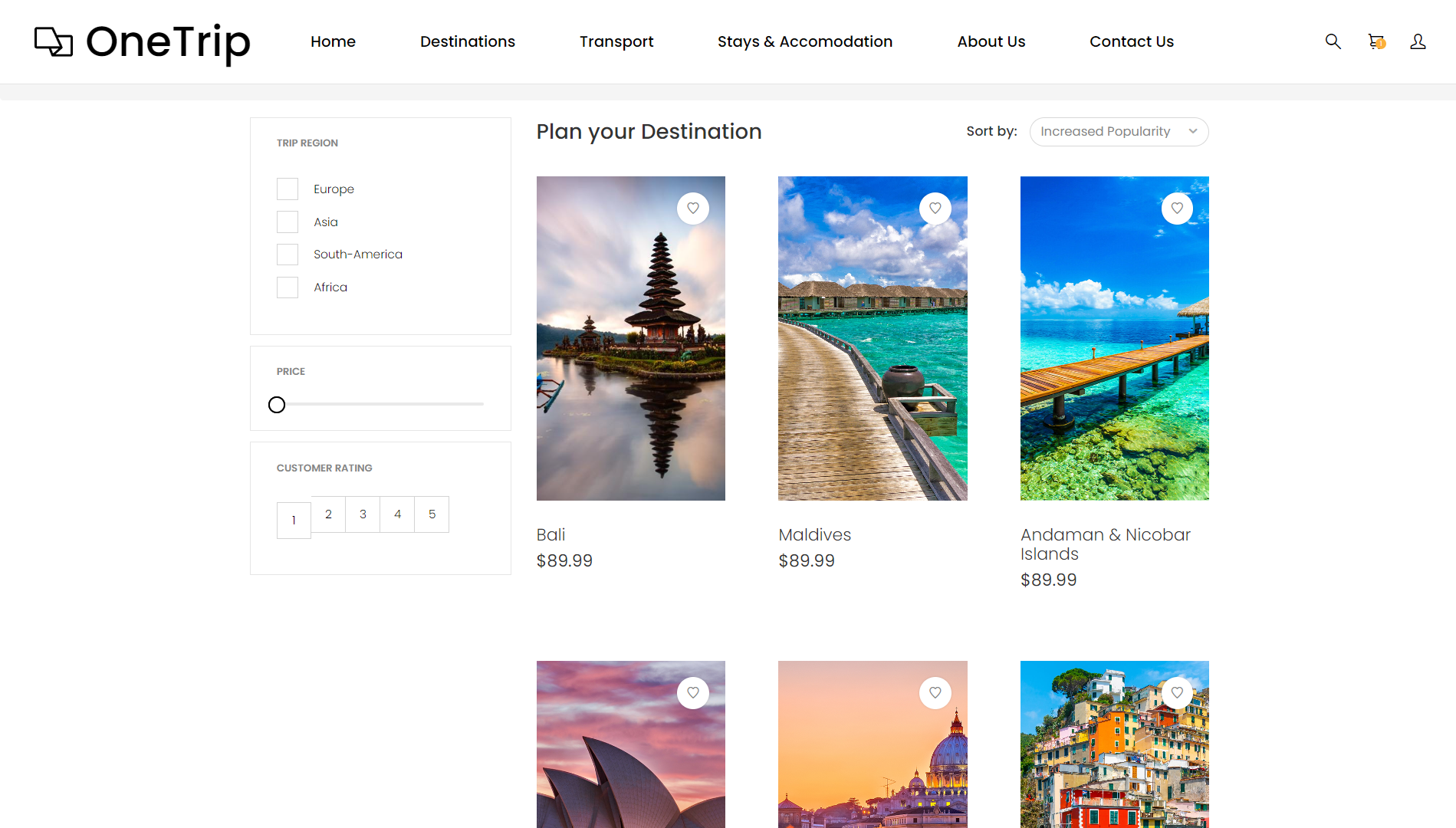The image size is (1456, 828).
Task: Navigate to Stays & Accomodation
Action: click(804, 41)
